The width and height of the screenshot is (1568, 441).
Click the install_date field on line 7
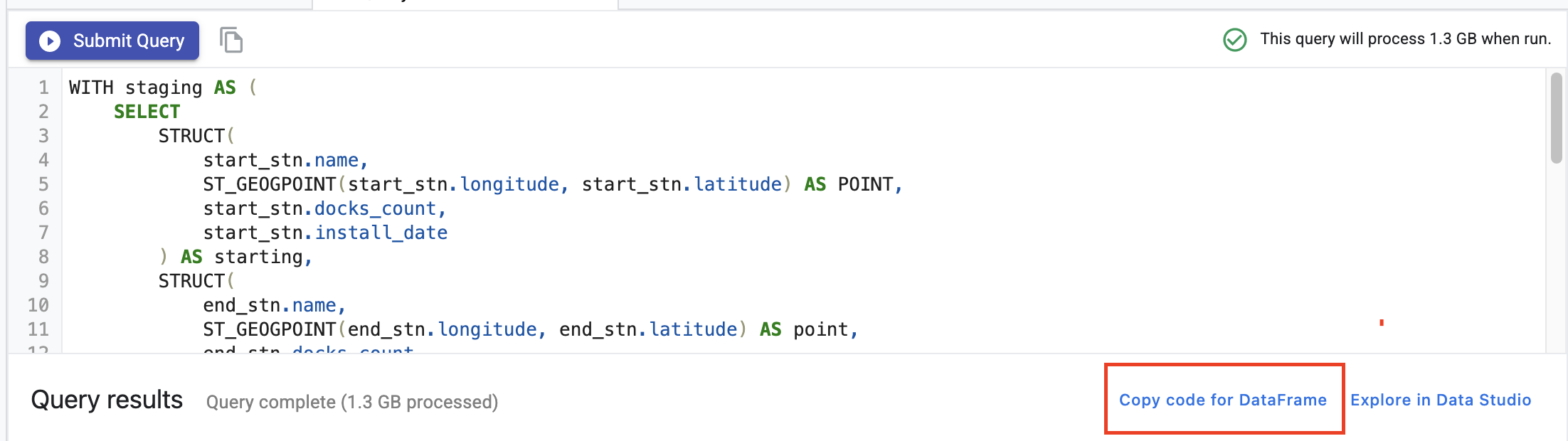tap(381, 233)
